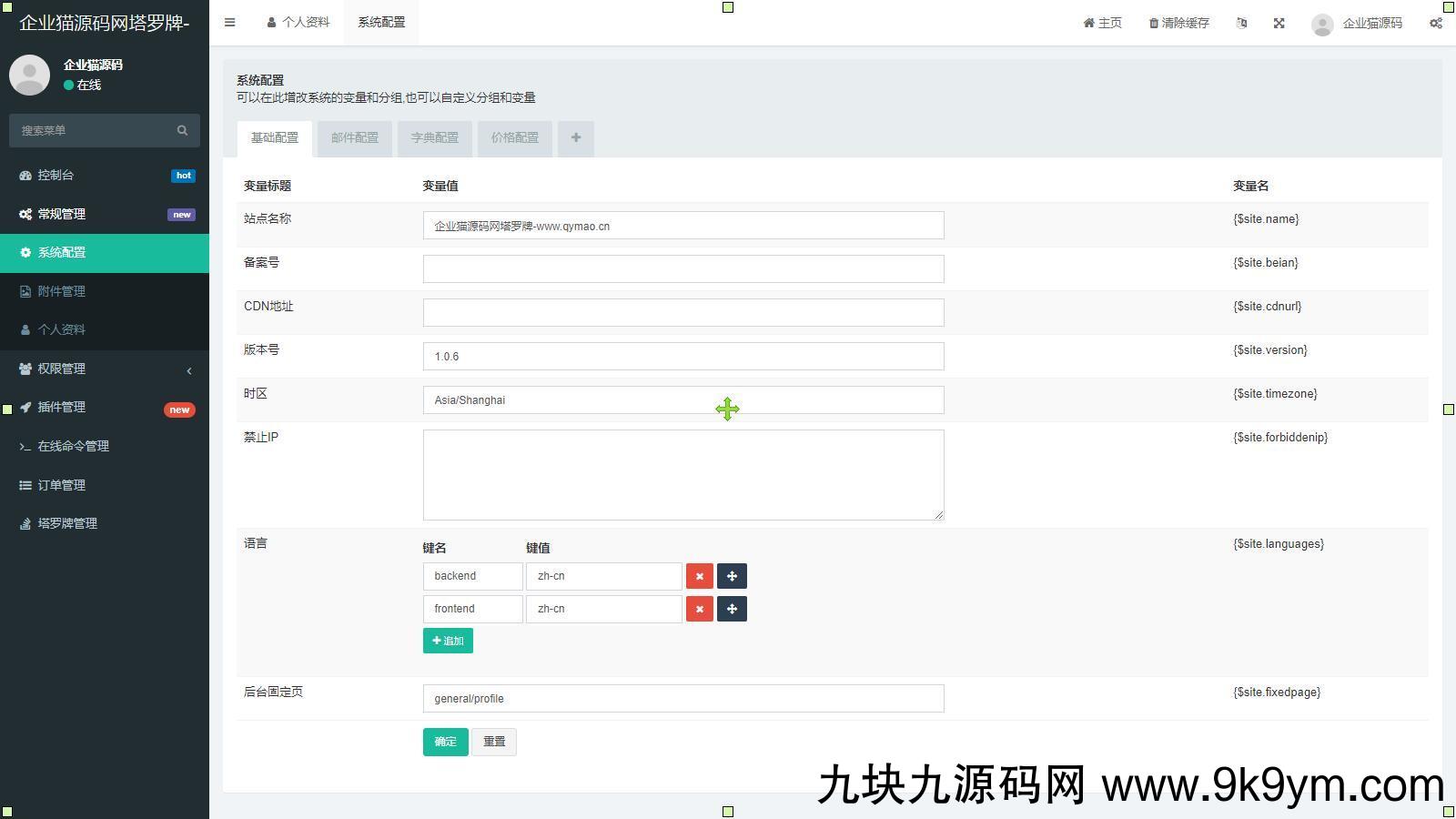Click the frontend row drag handle icon
Screen dimensions: 1456x819
click(732, 609)
